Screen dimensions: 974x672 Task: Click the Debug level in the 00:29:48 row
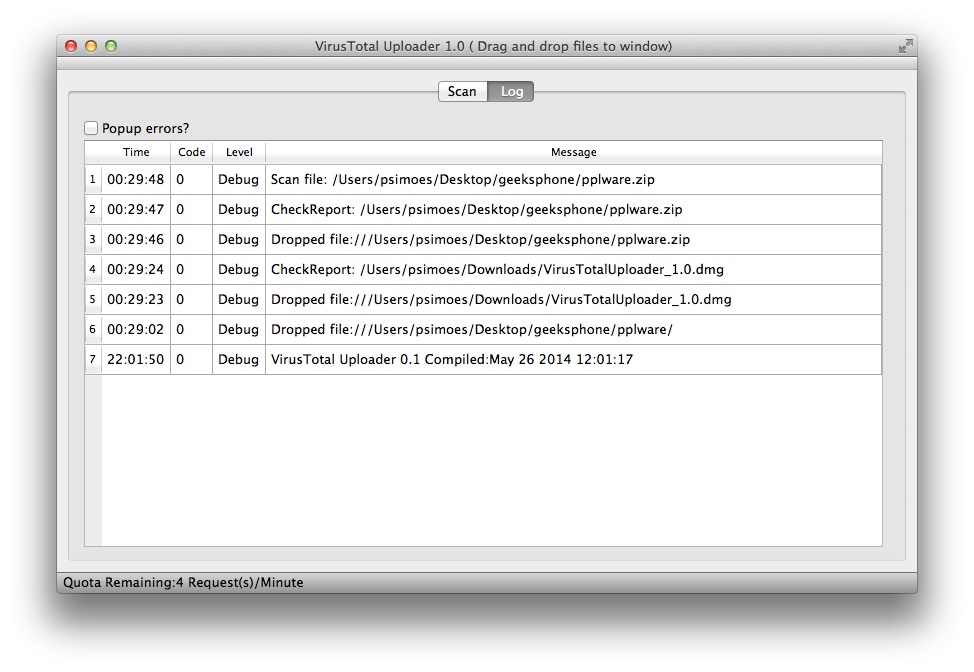tap(239, 179)
